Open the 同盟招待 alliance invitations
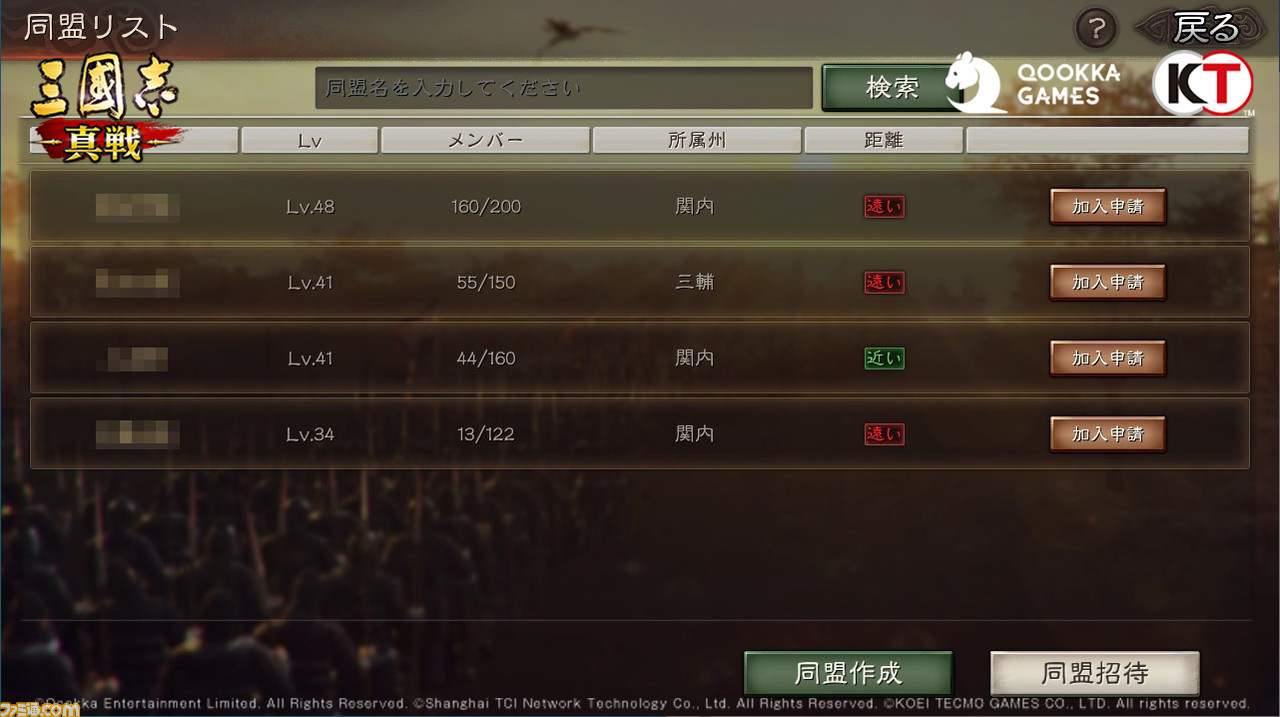This screenshot has height=717, width=1280. tap(1095, 673)
